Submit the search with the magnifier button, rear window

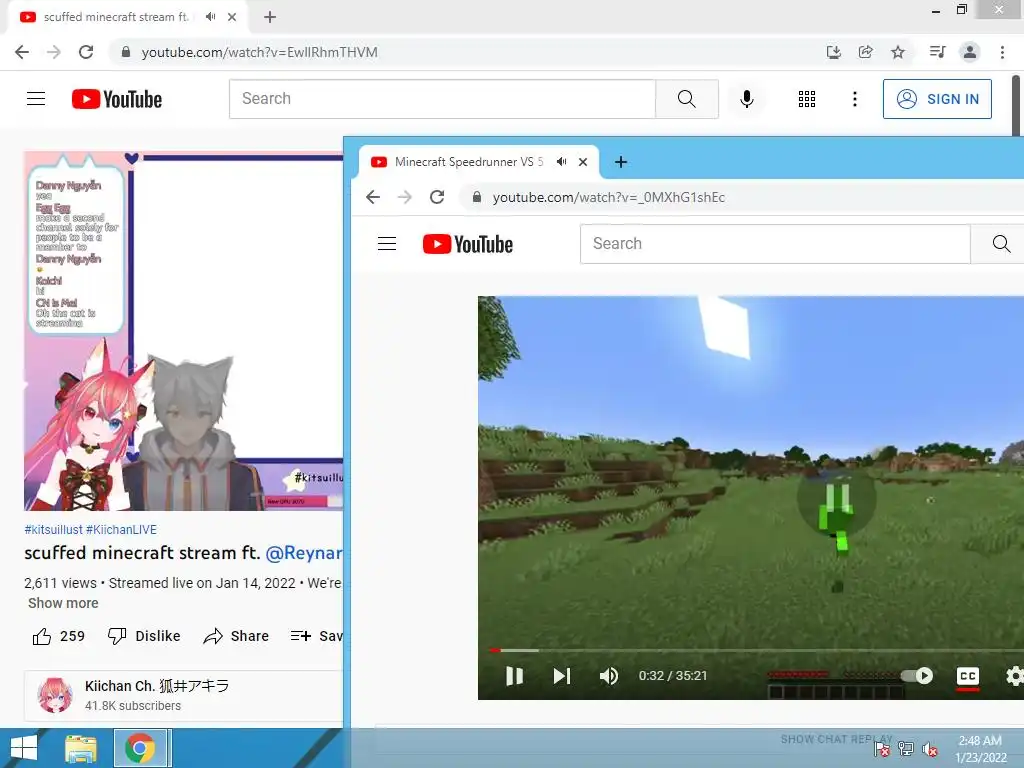tap(687, 99)
